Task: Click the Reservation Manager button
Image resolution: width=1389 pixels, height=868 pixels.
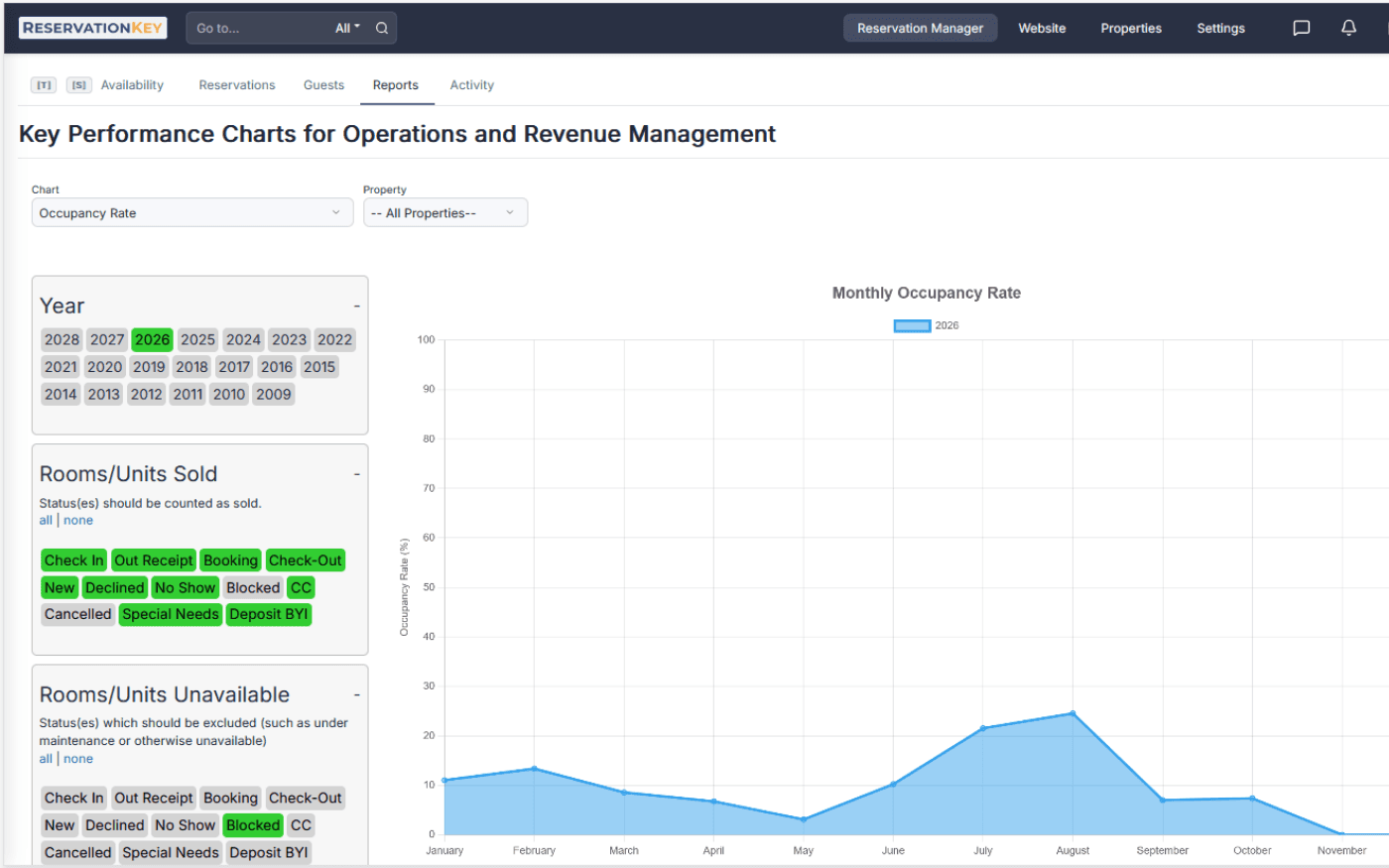Action: (919, 28)
